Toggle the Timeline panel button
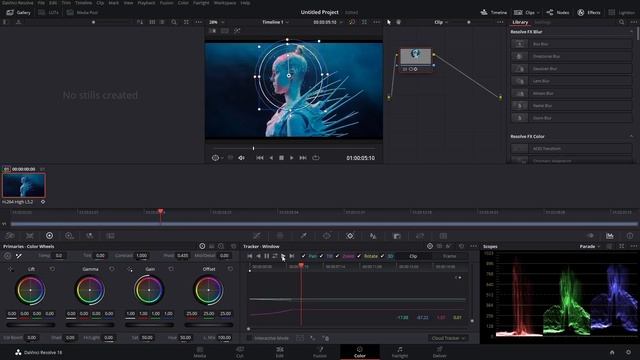 click(x=493, y=13)
